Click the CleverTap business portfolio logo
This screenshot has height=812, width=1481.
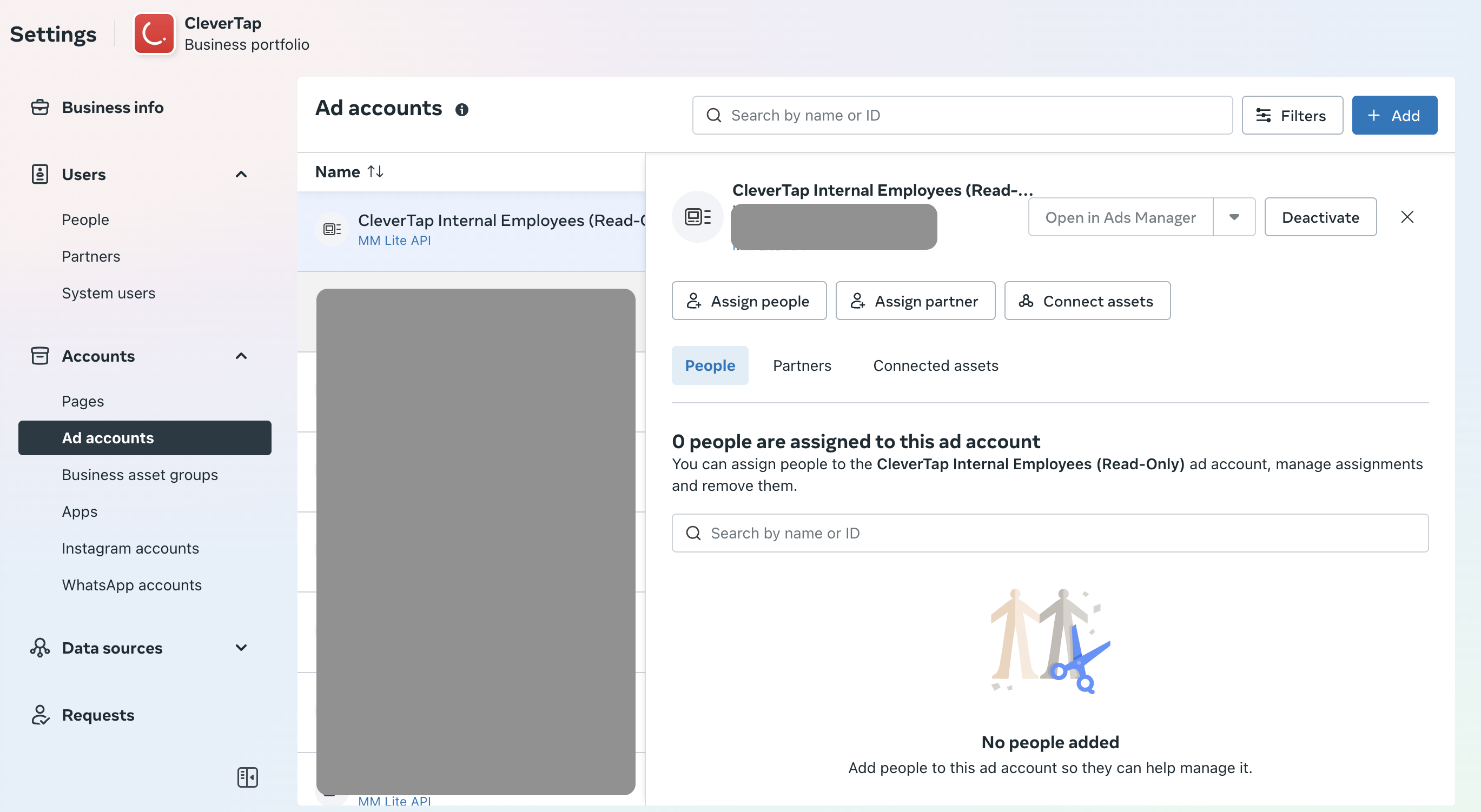pos(154,34)
